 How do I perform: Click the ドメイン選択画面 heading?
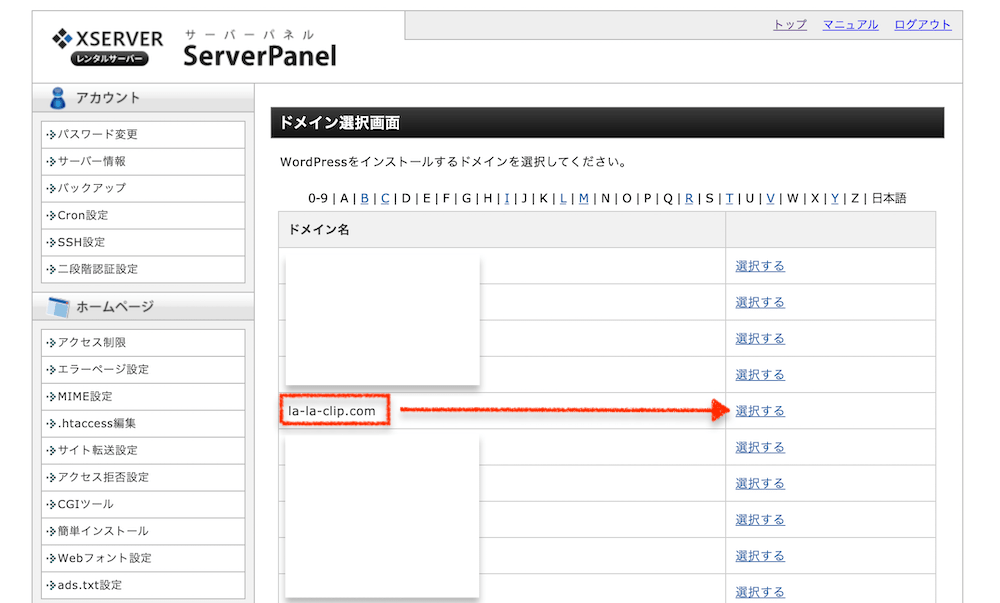(x=339, y=123)
